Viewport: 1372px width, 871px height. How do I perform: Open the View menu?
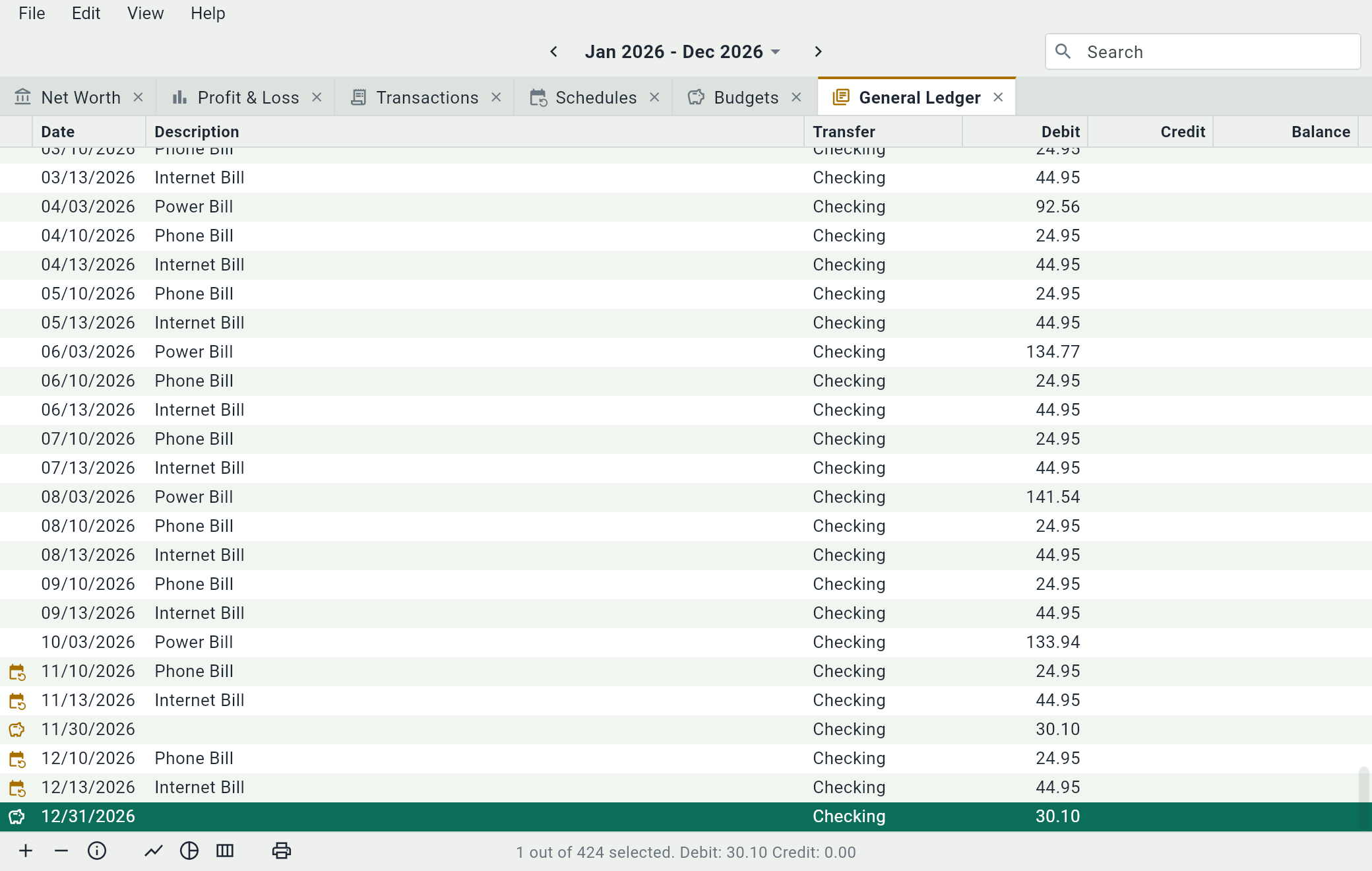coord(145,13)
